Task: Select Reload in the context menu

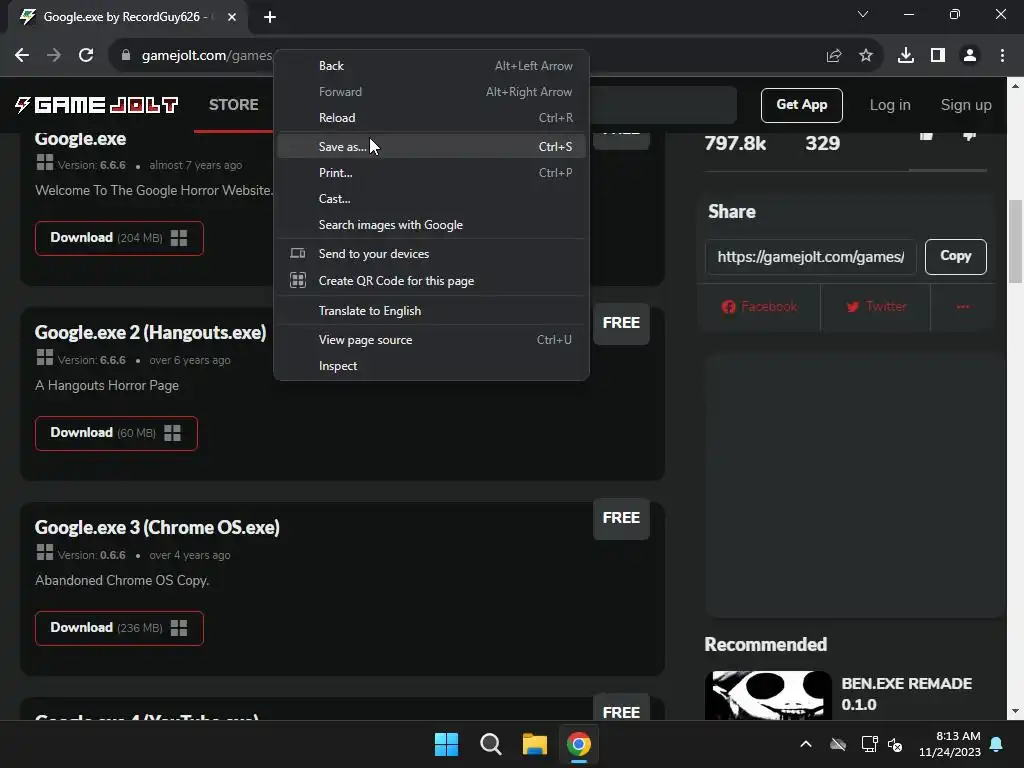Action: (x=431, y=118)
